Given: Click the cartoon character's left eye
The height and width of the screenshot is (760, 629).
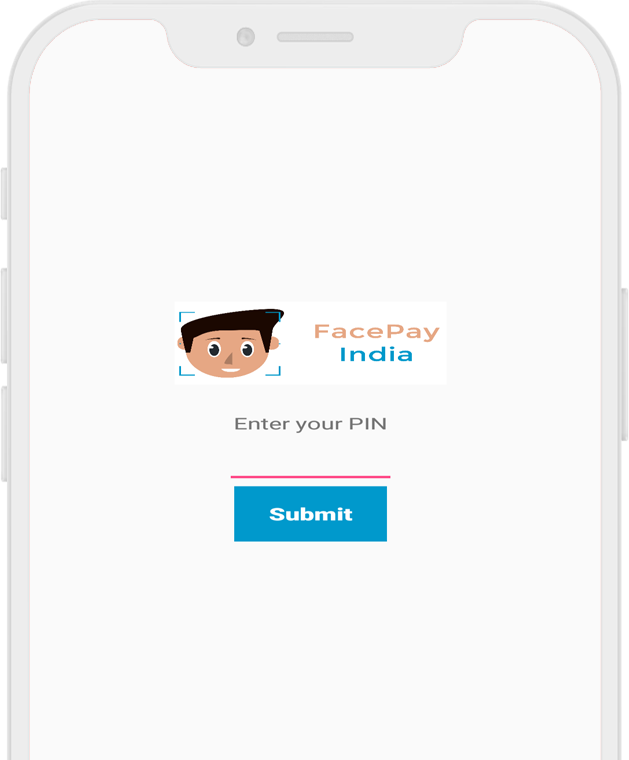Looking at the screenshot, I should (214, 349).
